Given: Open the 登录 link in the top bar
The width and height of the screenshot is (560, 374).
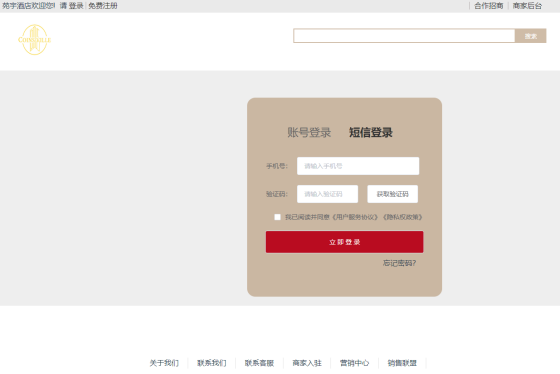Looking at the screenshot, I should click(x=76, y=6).
